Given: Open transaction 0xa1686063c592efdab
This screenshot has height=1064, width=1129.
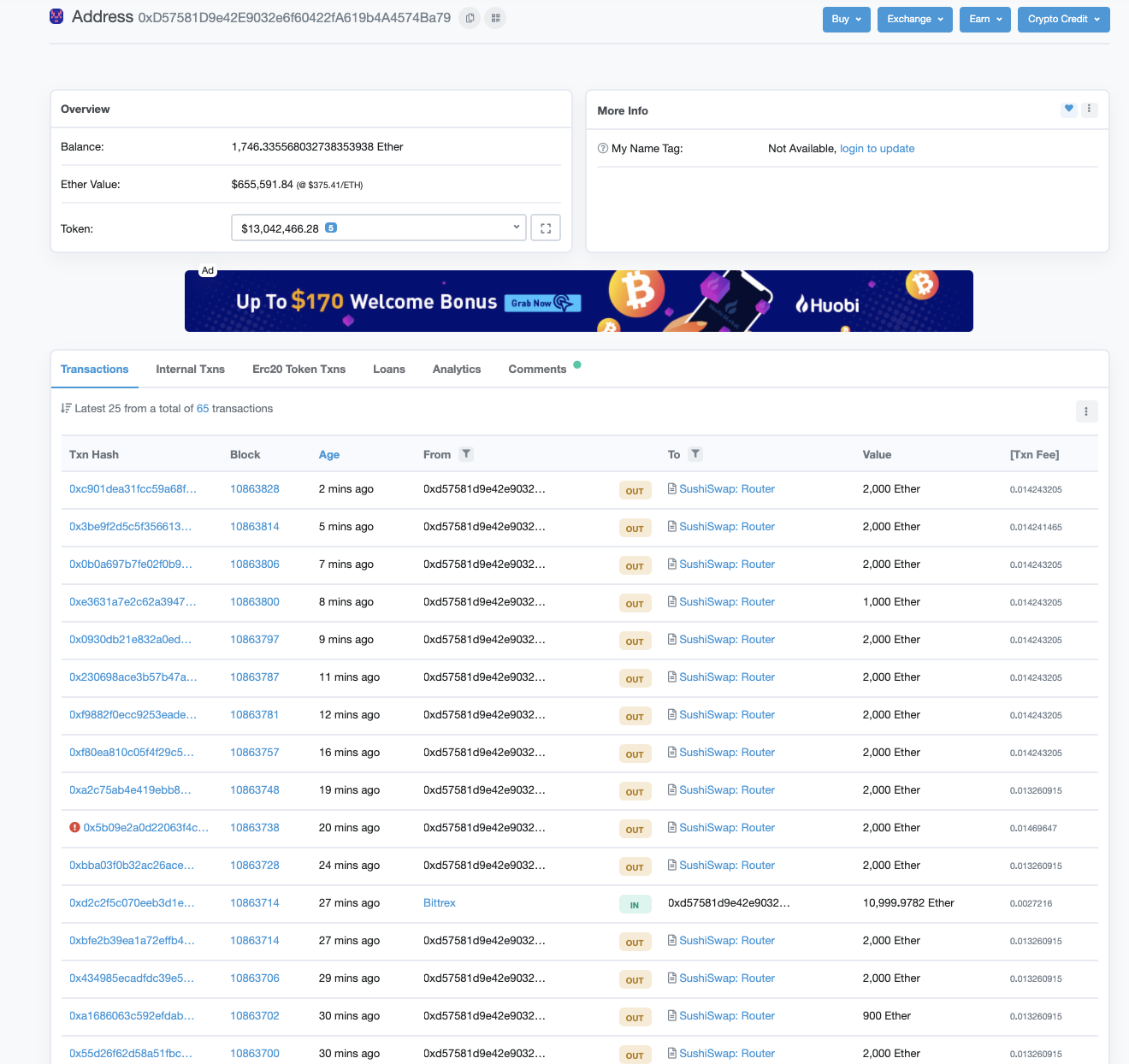Looking at the screenshot, I should 132,1016.
